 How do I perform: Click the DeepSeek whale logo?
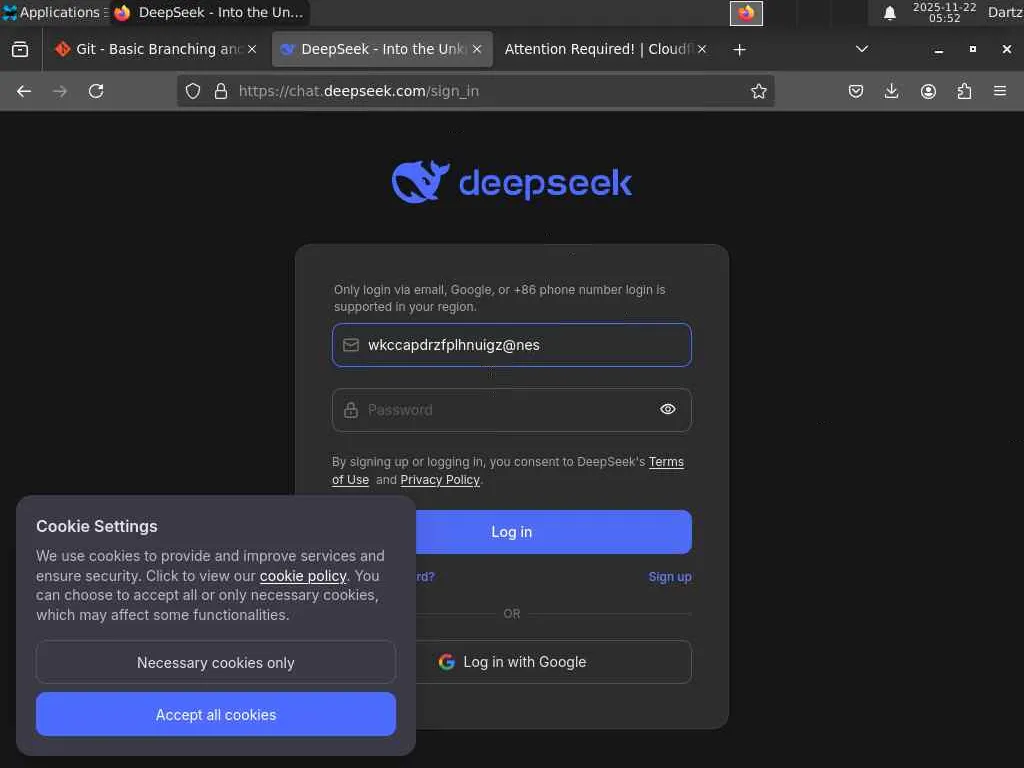click(x=420, y=182)
